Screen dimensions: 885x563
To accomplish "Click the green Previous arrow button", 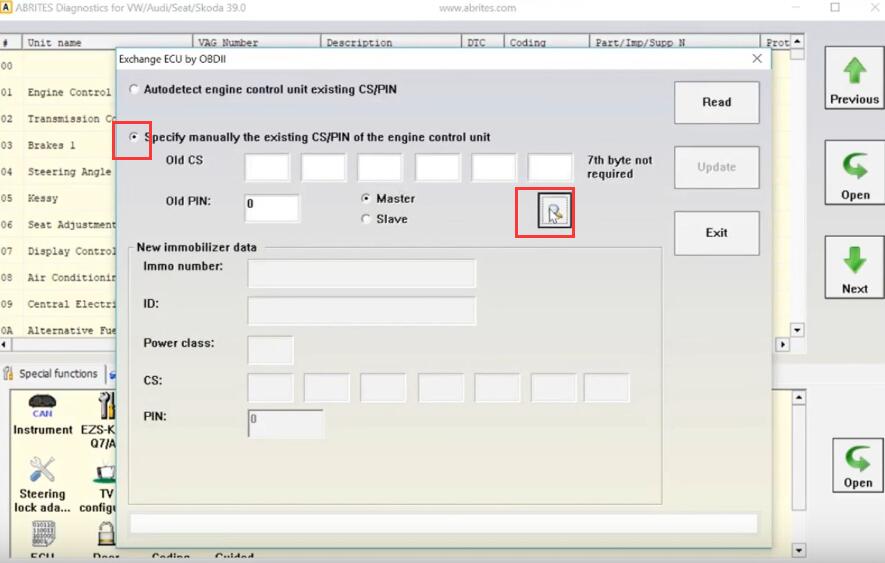I will coord(854,78).
